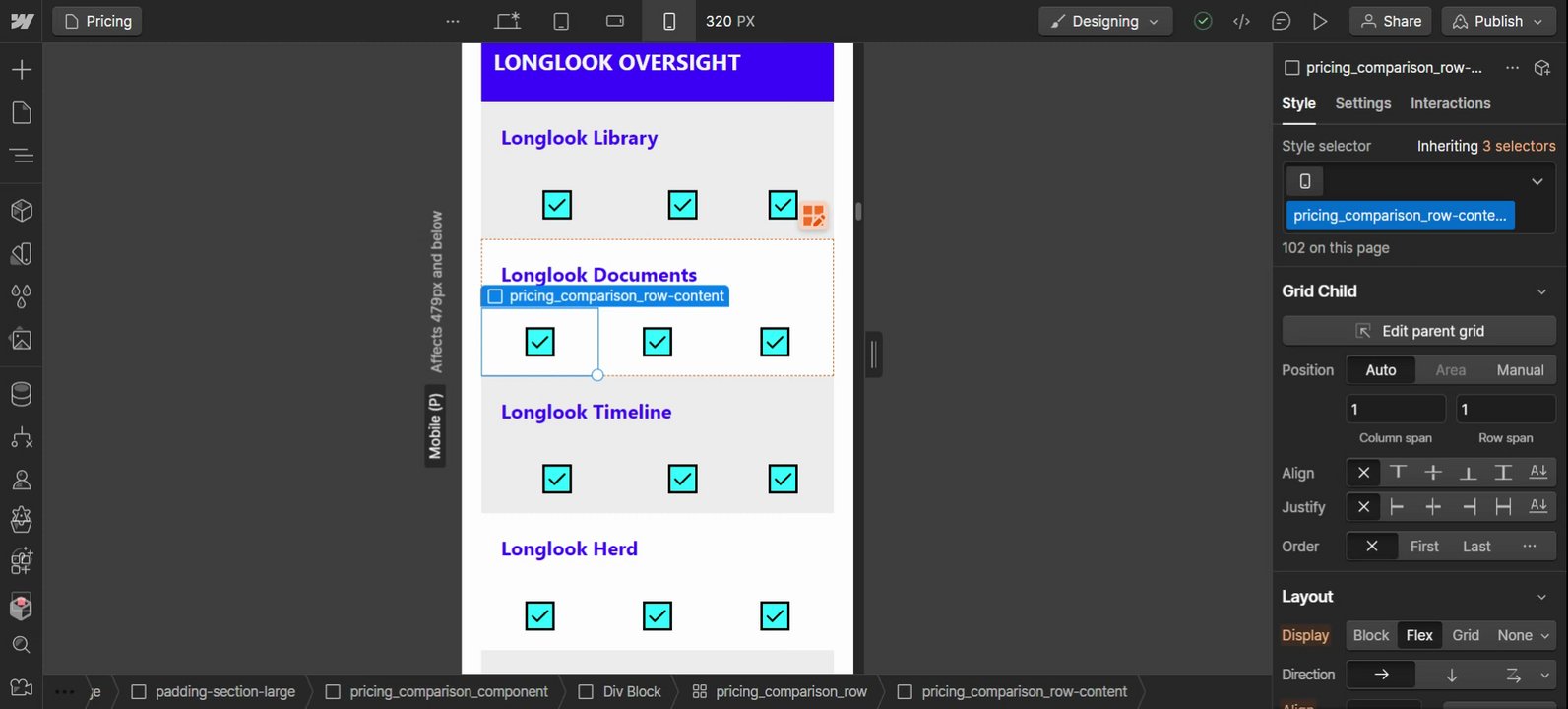Open the Search magnifier icon
Screen dimensions: 1568x709
(21, 645)
